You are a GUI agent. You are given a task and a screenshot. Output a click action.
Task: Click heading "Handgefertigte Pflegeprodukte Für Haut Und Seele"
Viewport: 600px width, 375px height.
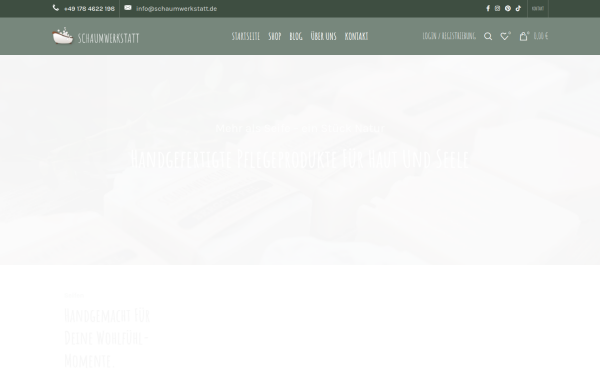300,158
